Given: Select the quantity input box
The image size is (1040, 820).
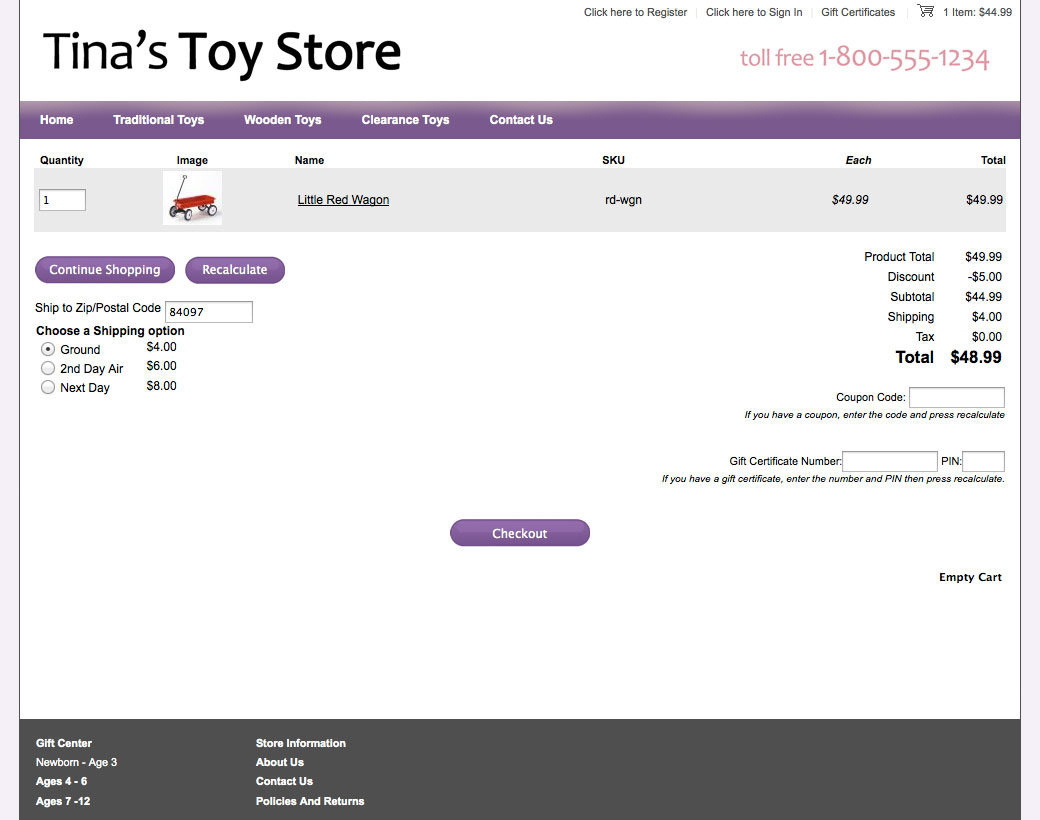Looking at the screenshot, I should pyautogui.click(x=61, y=199).
